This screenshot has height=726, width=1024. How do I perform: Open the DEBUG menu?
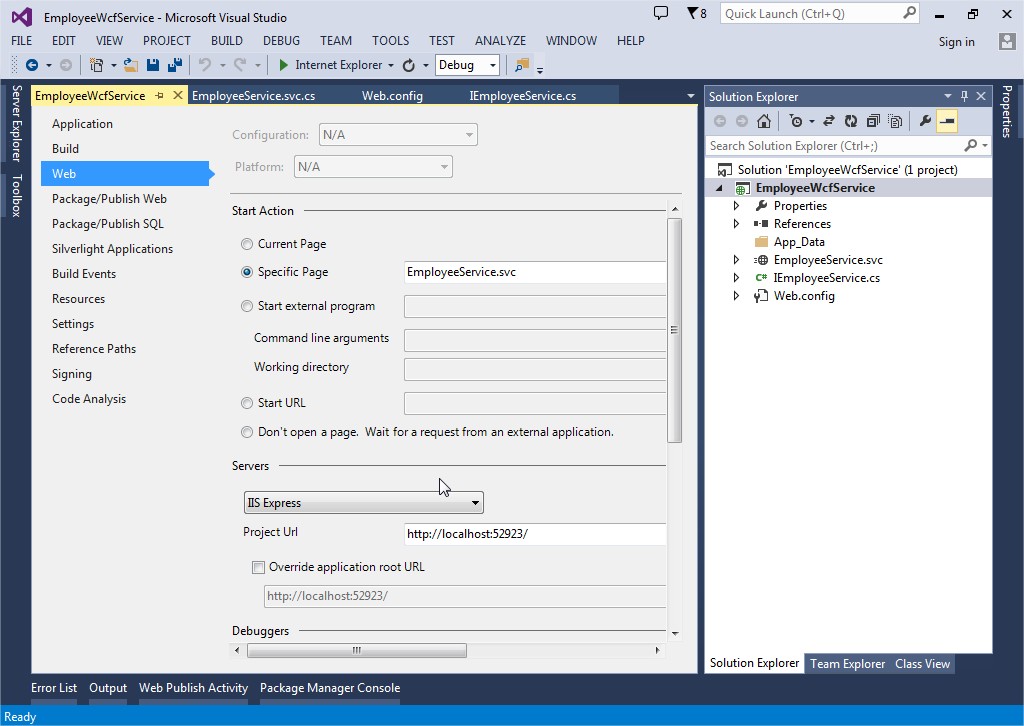point(281,41)
